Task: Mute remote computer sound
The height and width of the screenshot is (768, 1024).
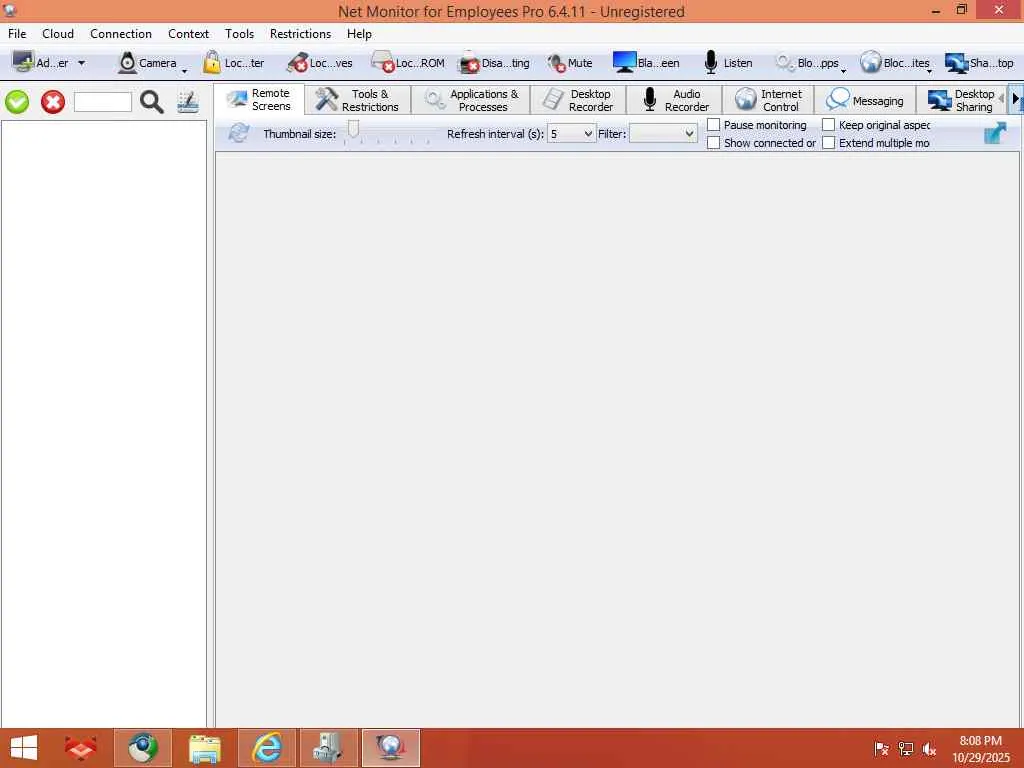Action: [x=570, y=63]
